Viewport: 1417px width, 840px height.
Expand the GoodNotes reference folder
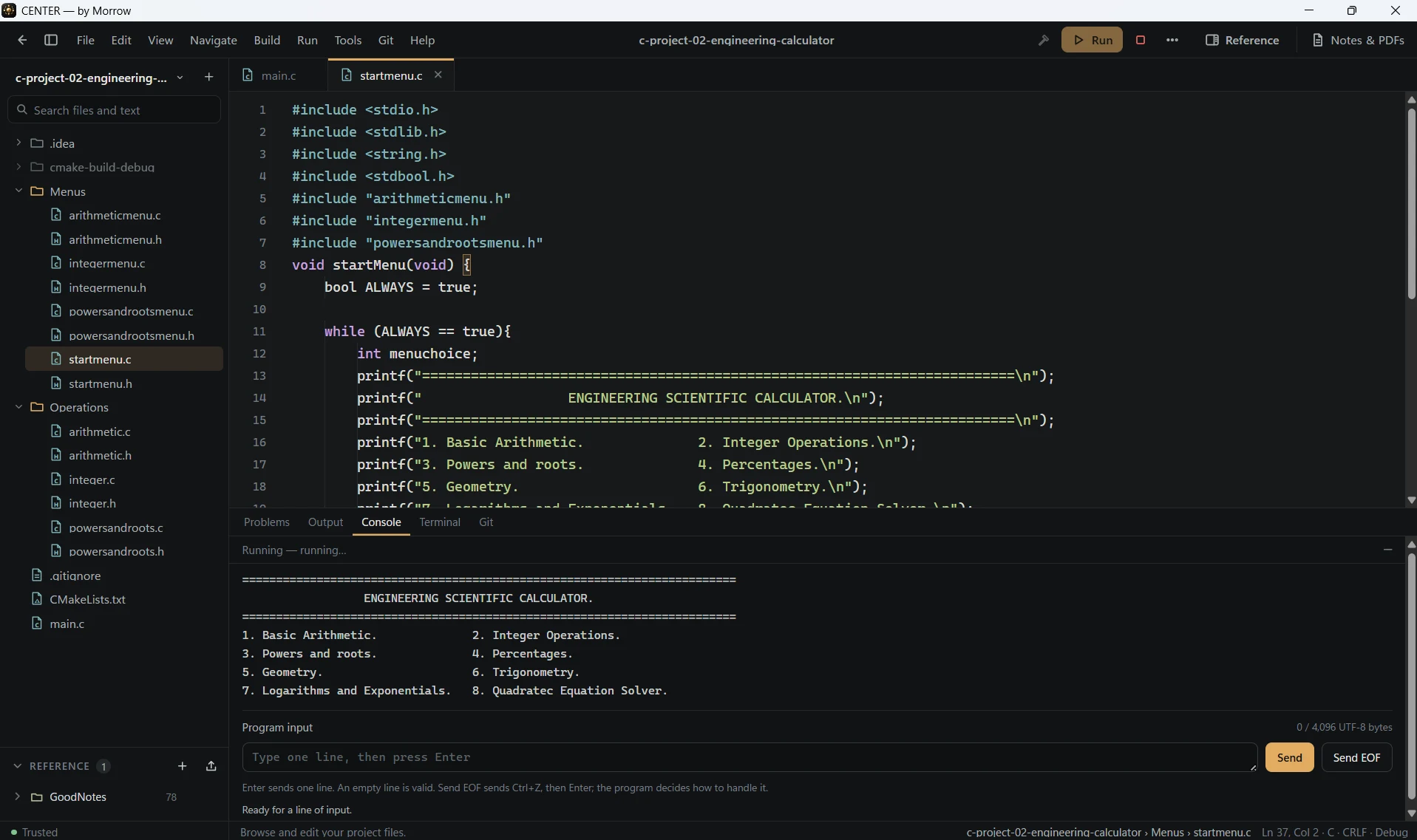(18, 796)
